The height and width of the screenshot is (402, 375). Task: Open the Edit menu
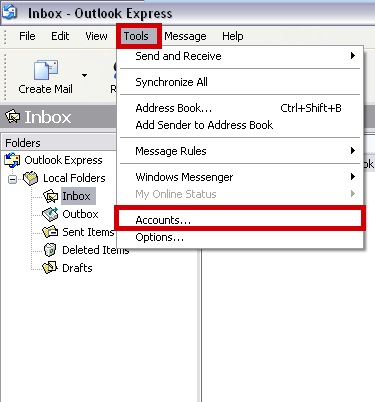point(60,36)
